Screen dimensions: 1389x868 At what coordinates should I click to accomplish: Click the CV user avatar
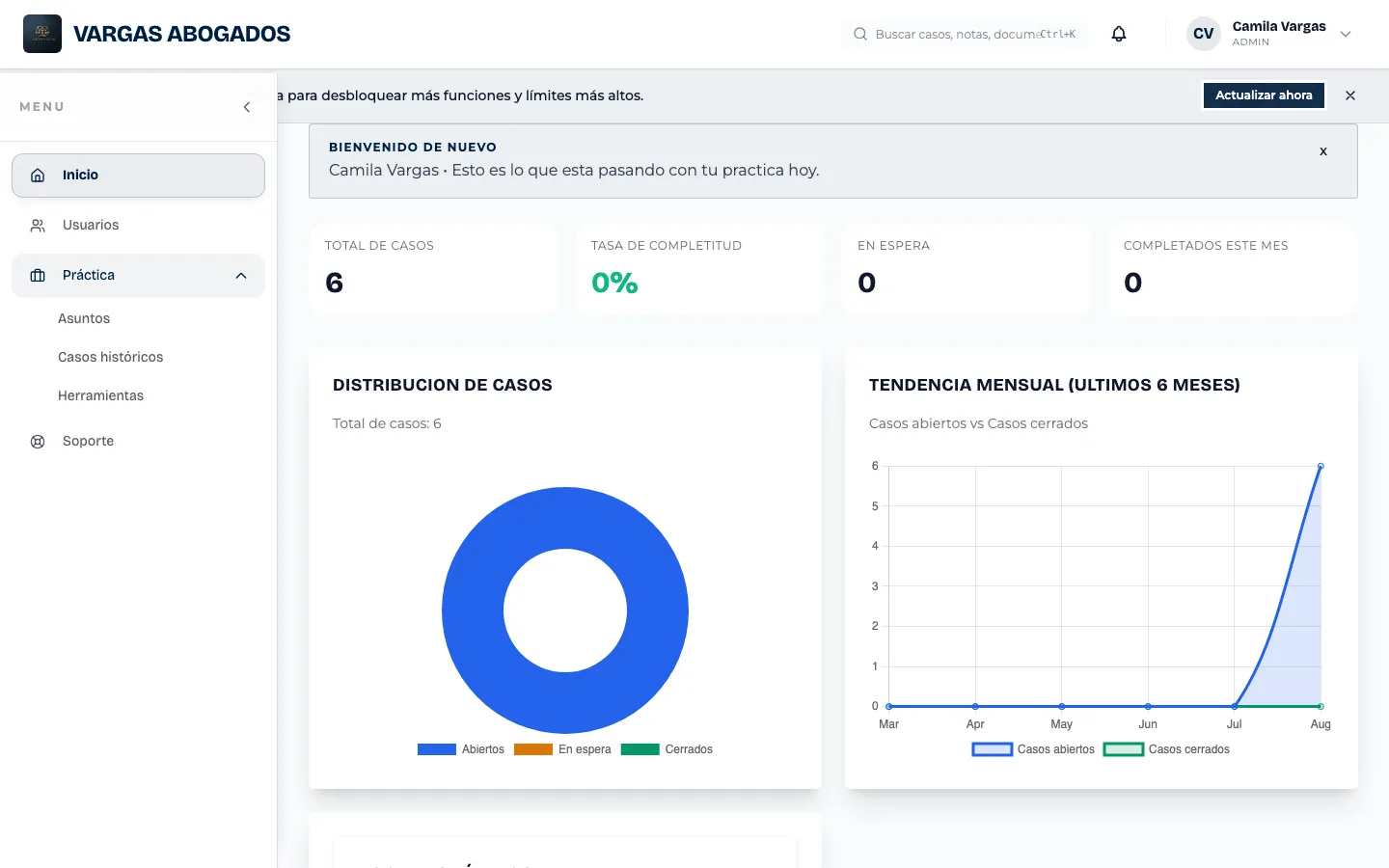pyautogui.click(x=1204, y=34)
